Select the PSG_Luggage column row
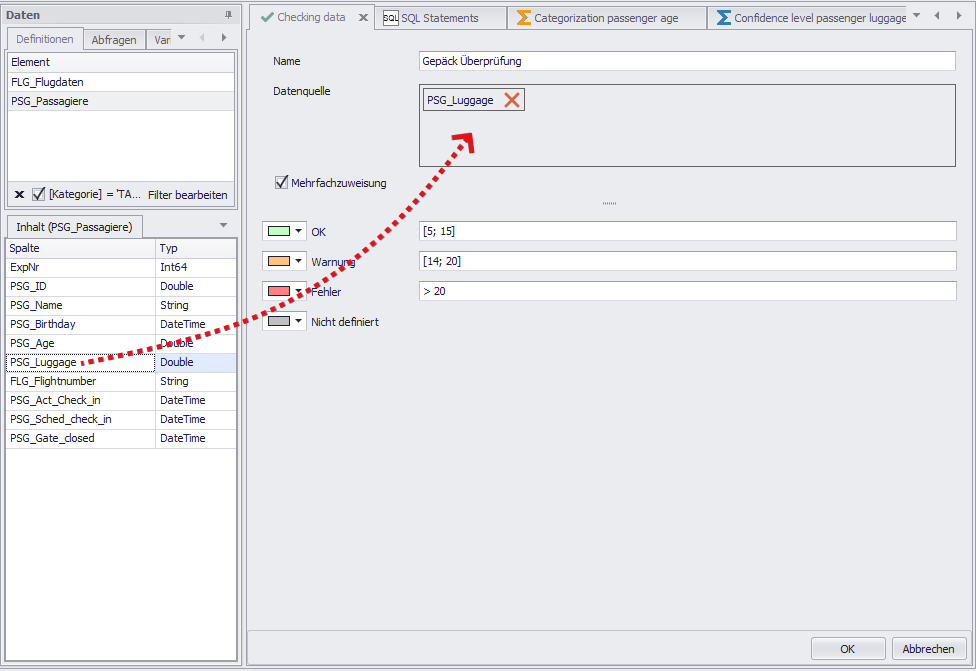 121,362
